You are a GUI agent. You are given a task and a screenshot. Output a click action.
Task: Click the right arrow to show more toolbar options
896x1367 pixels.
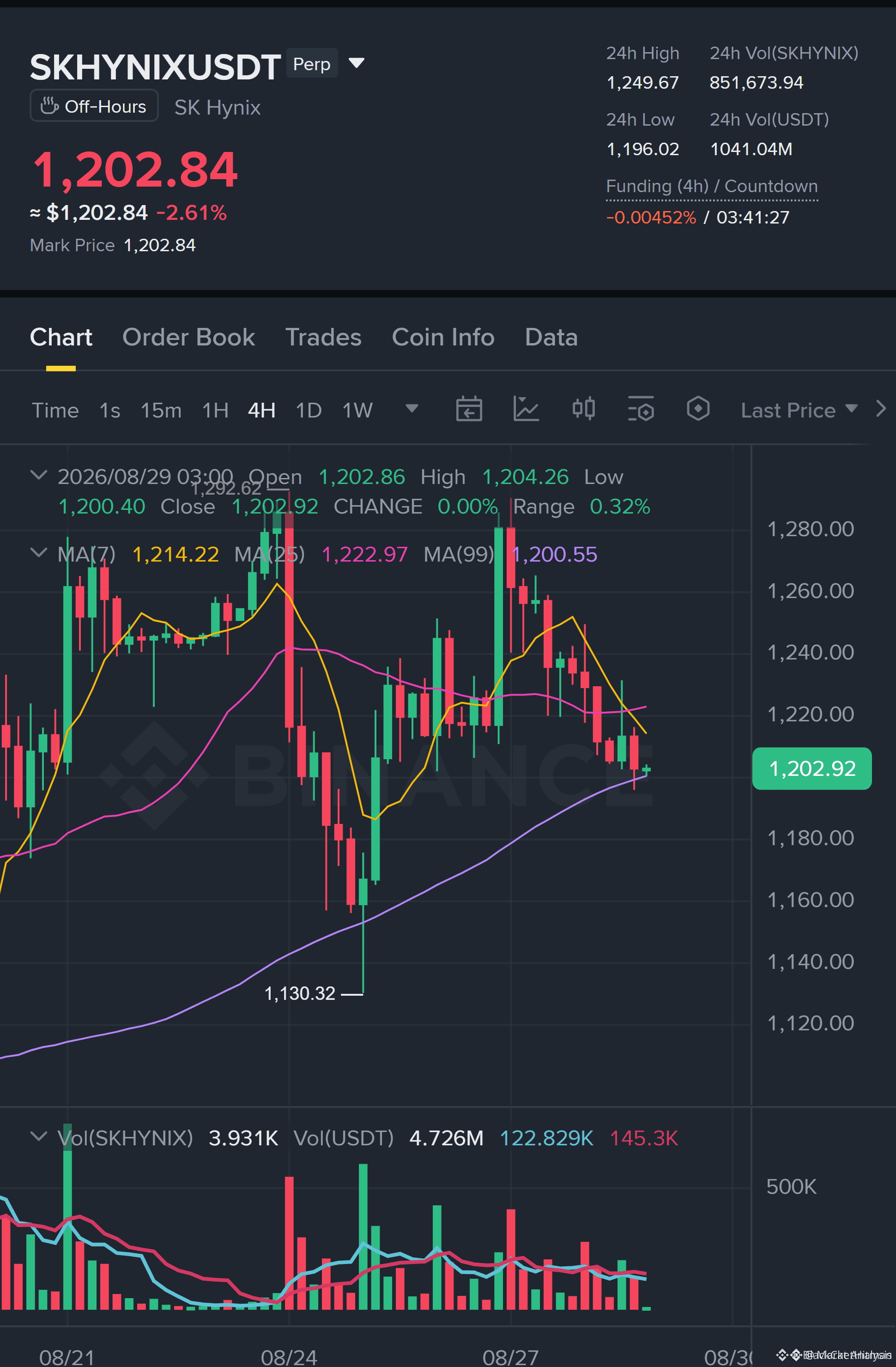[x=880, y=409]
